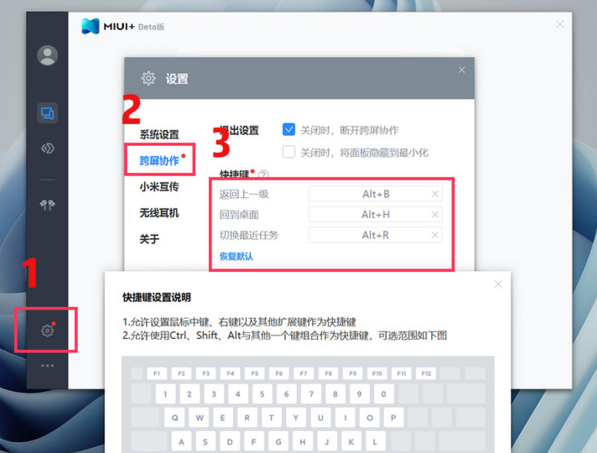Clear the Alt+R shortcut with X

pos(435,235)
